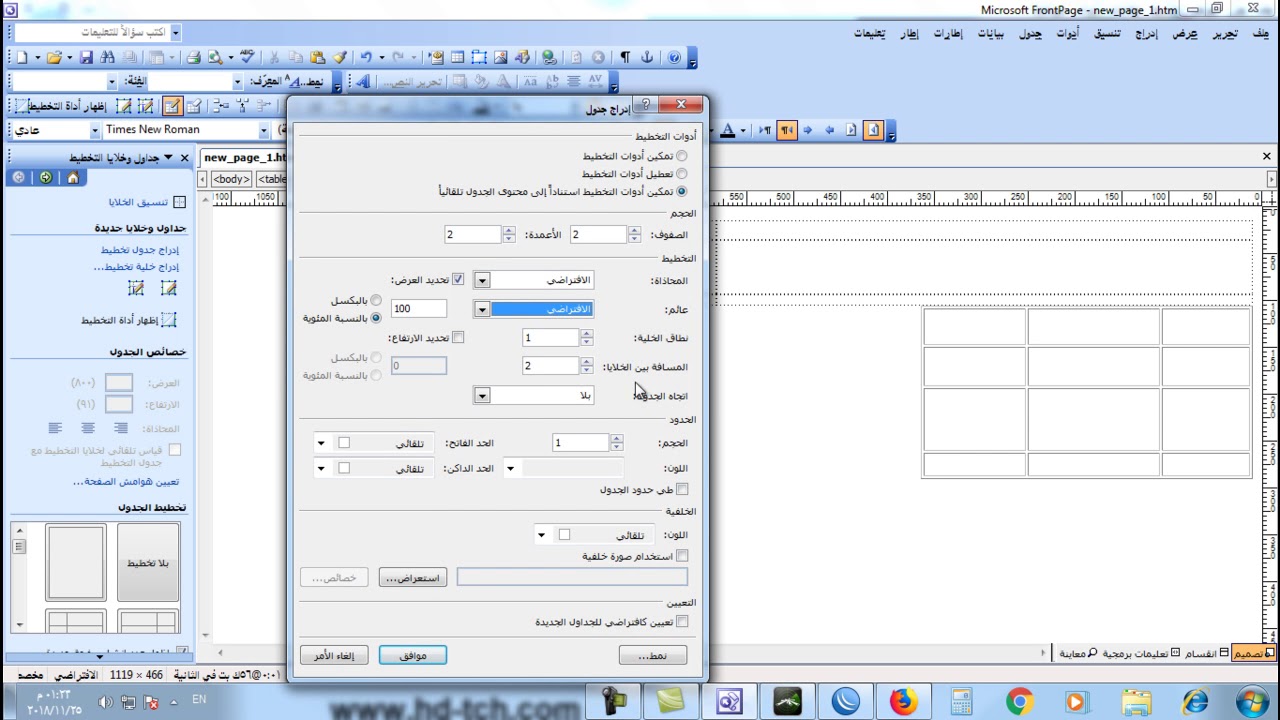Viewport: 1280px width, 720px height.
Task: Open the 'عادي' style dropdown
Action: click(95, 130)
